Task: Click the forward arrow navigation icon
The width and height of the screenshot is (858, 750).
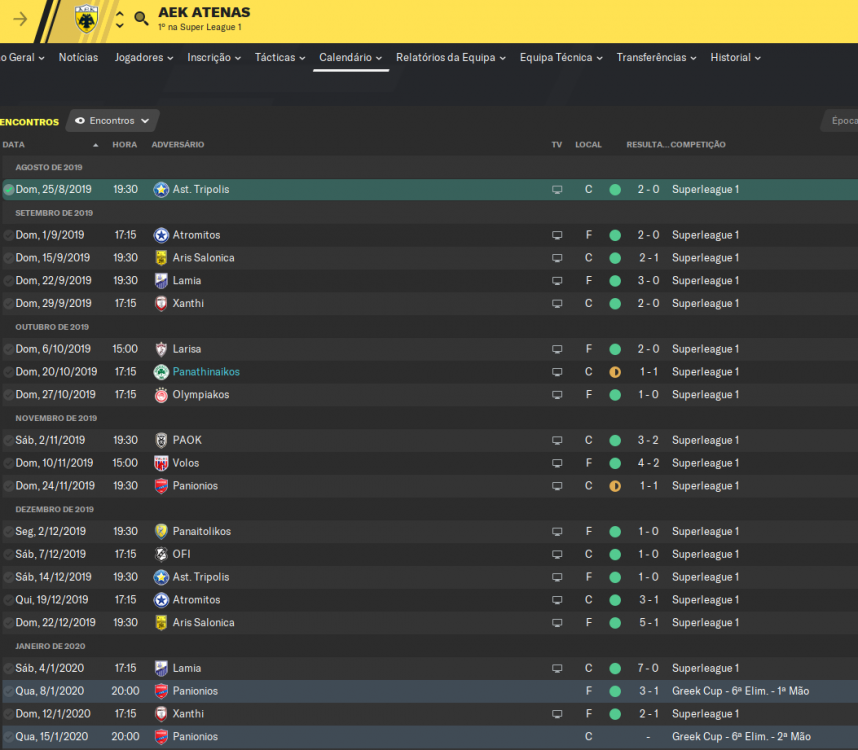Action: click(x=20, y=19)
